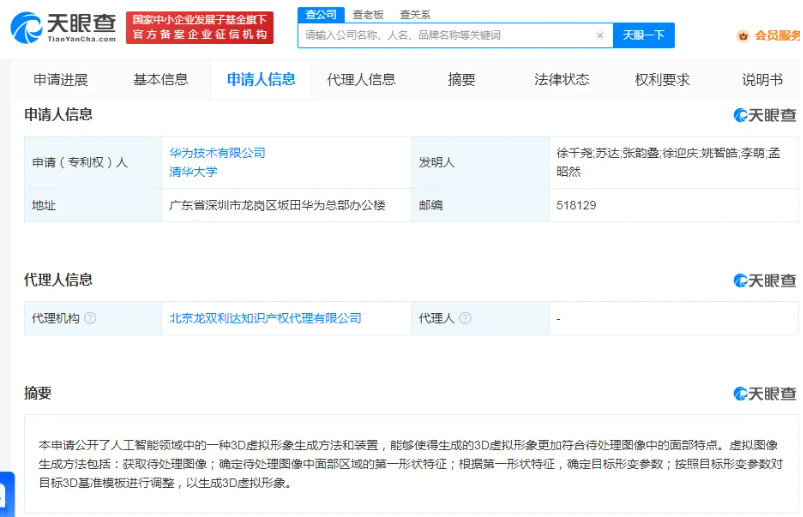Select the 查关系 search tab
The height and width of the screenshot is (517, 803).
(x=415, y=15)
